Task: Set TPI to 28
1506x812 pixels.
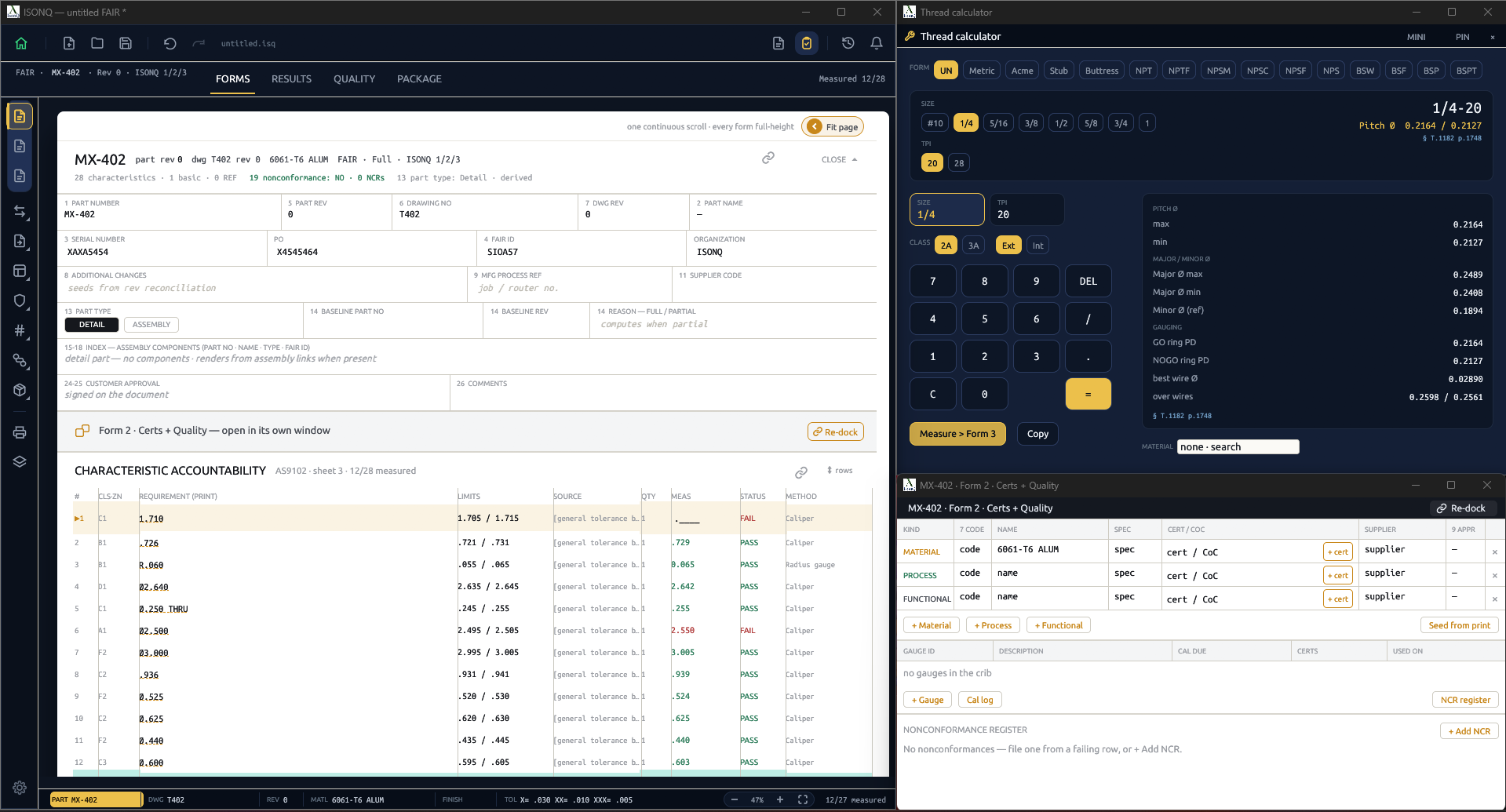Action: [x=959, y=163]
